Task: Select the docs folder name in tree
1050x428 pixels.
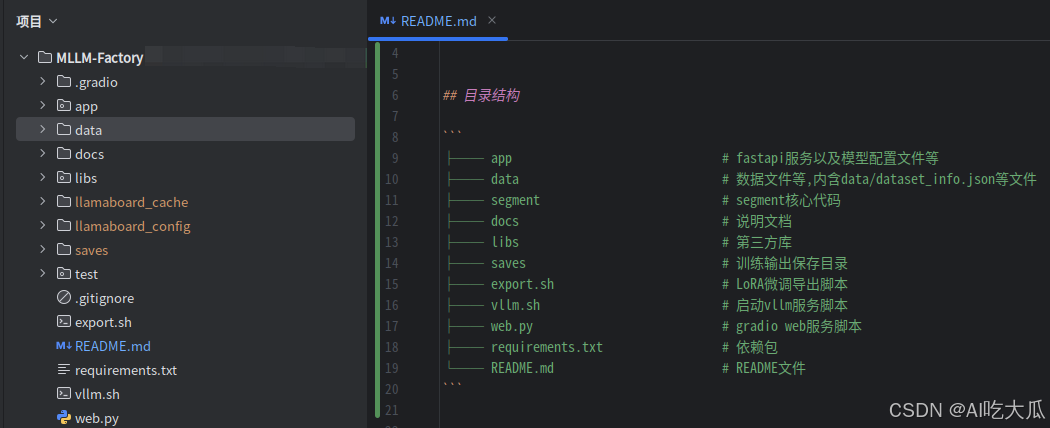Action: (x=90, y=154)
